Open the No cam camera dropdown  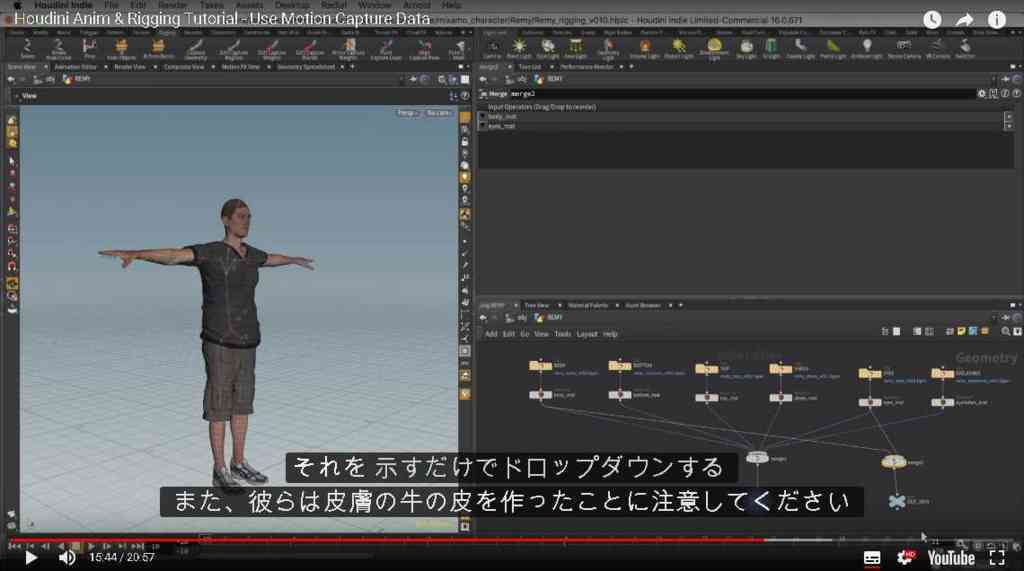pos(438,113)
